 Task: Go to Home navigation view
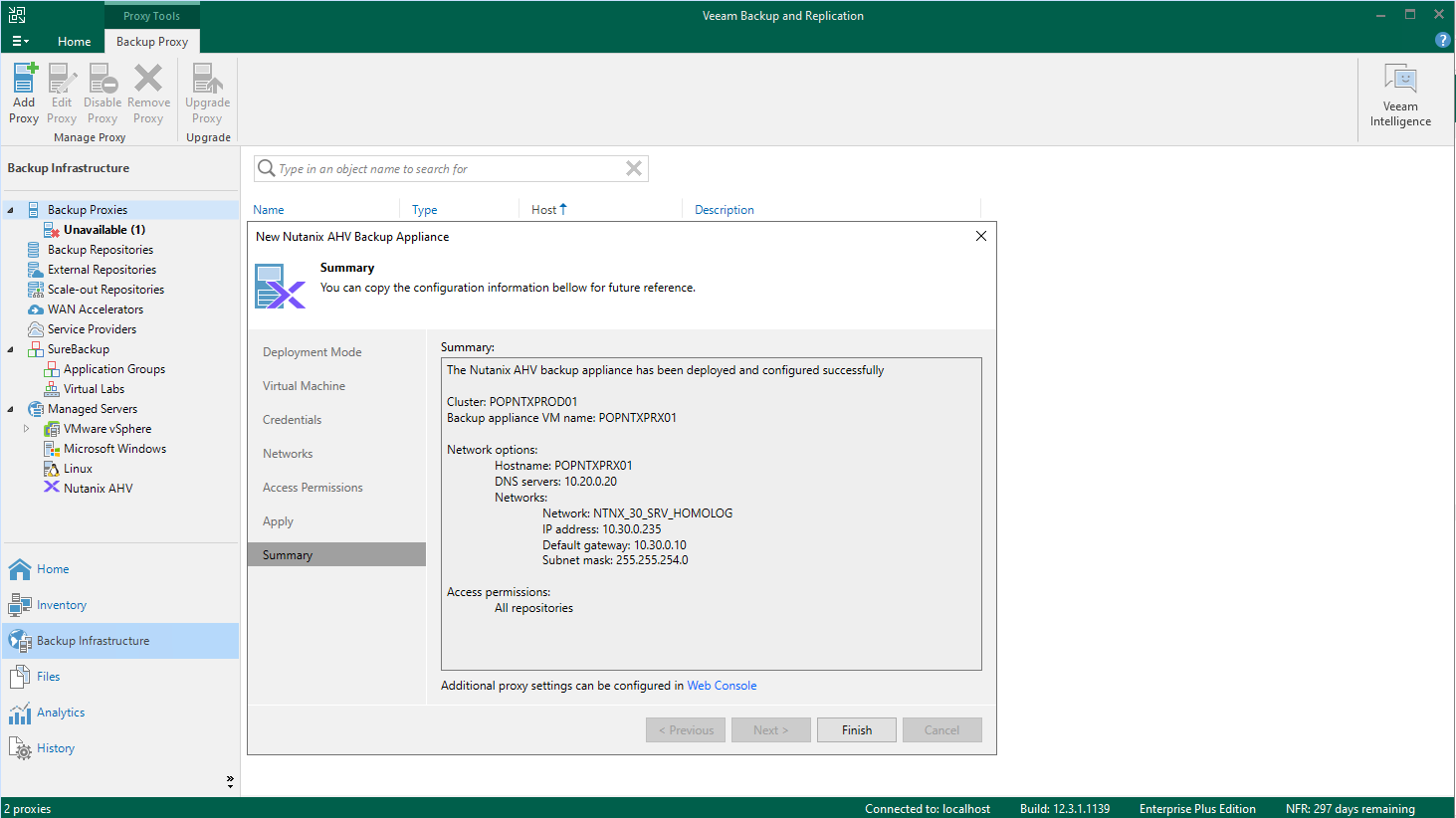pos(119,569)
